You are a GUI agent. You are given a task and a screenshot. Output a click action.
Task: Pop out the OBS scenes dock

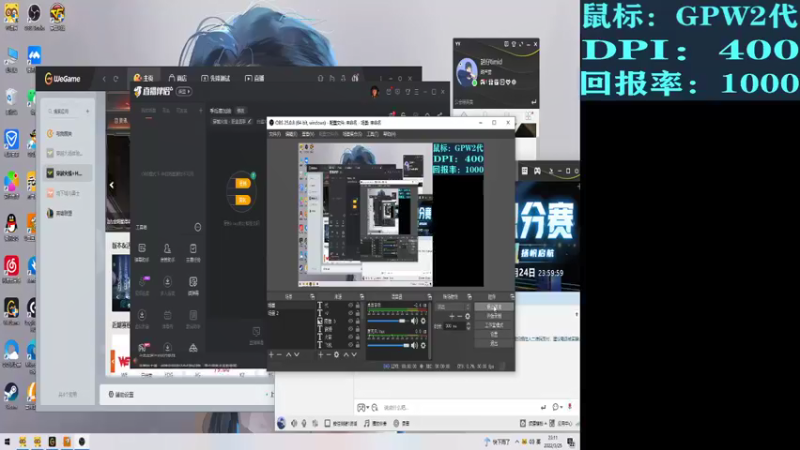point(312,296)
